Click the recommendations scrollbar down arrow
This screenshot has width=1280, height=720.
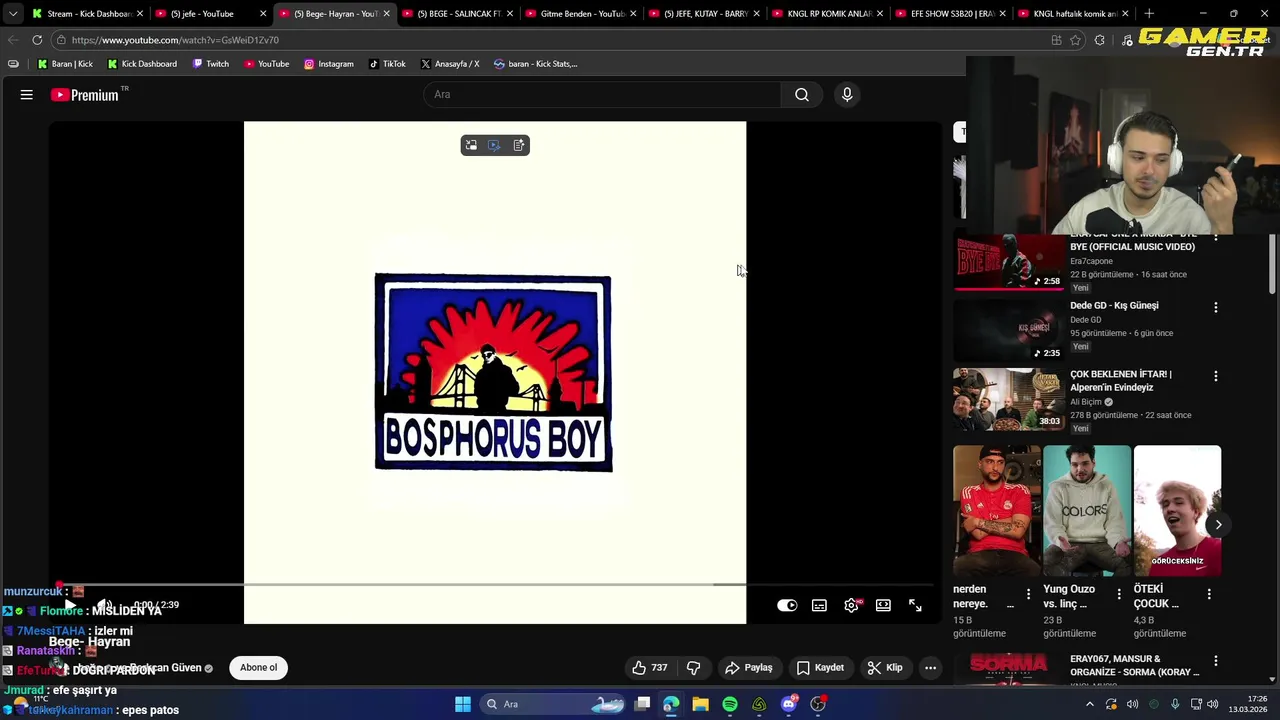tap(1272, 679)
